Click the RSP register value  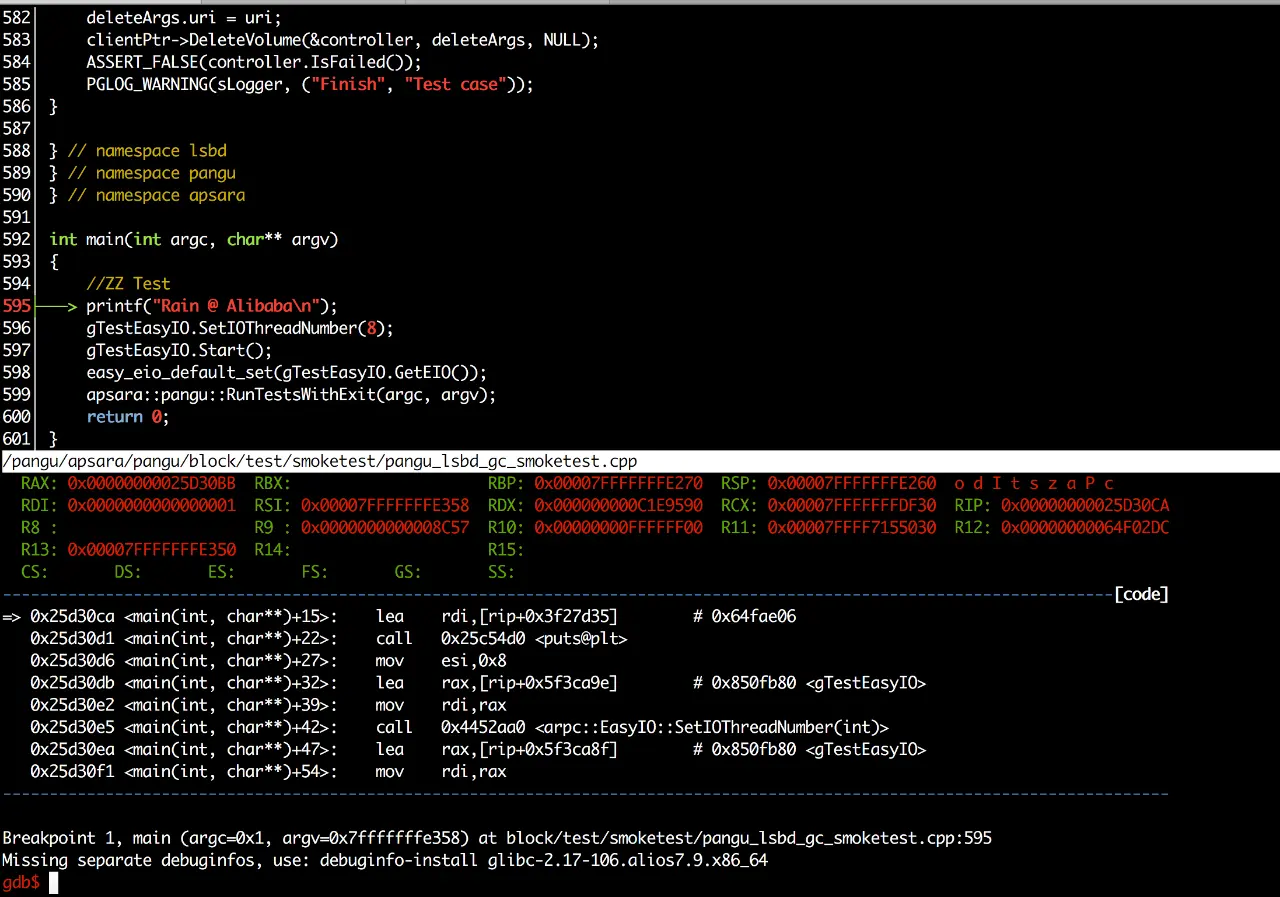coord(852,484)
